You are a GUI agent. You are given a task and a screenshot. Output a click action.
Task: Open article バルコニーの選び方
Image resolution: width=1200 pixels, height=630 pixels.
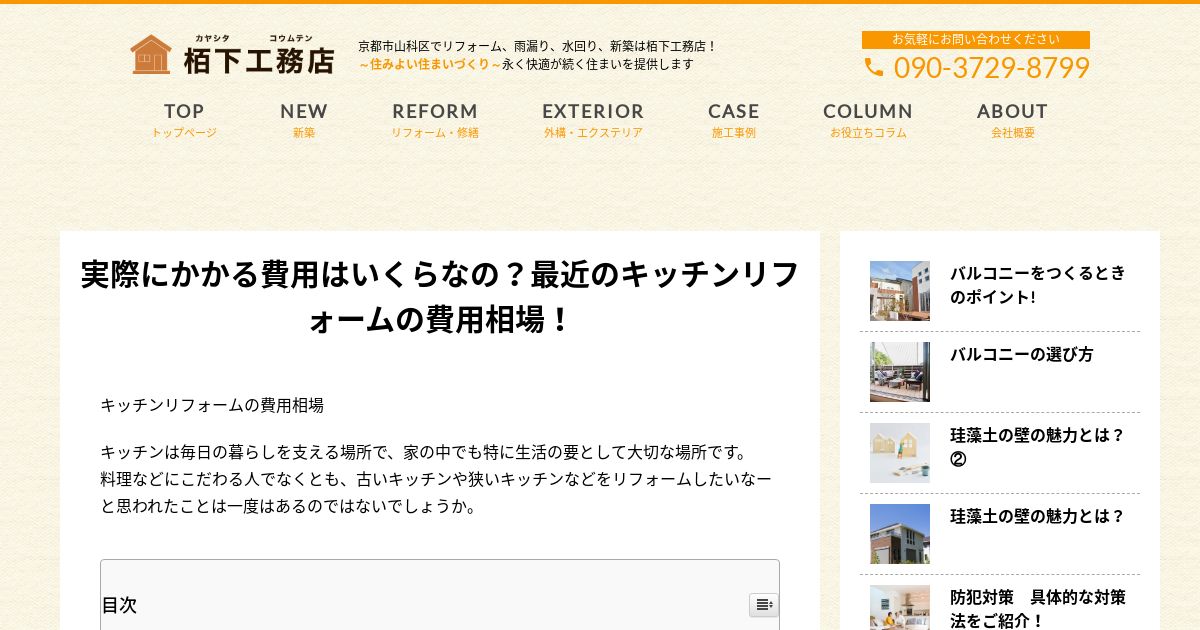click(1021, 354)
